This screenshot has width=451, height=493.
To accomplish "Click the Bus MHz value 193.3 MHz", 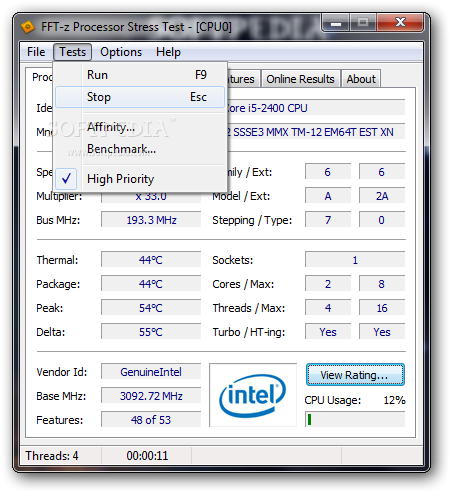I will tap(151, 220).
